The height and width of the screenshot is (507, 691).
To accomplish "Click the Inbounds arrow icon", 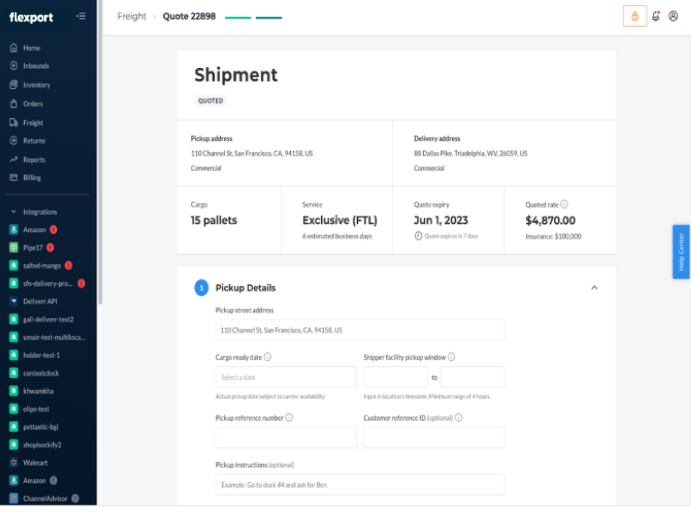I will click(14, 66).
